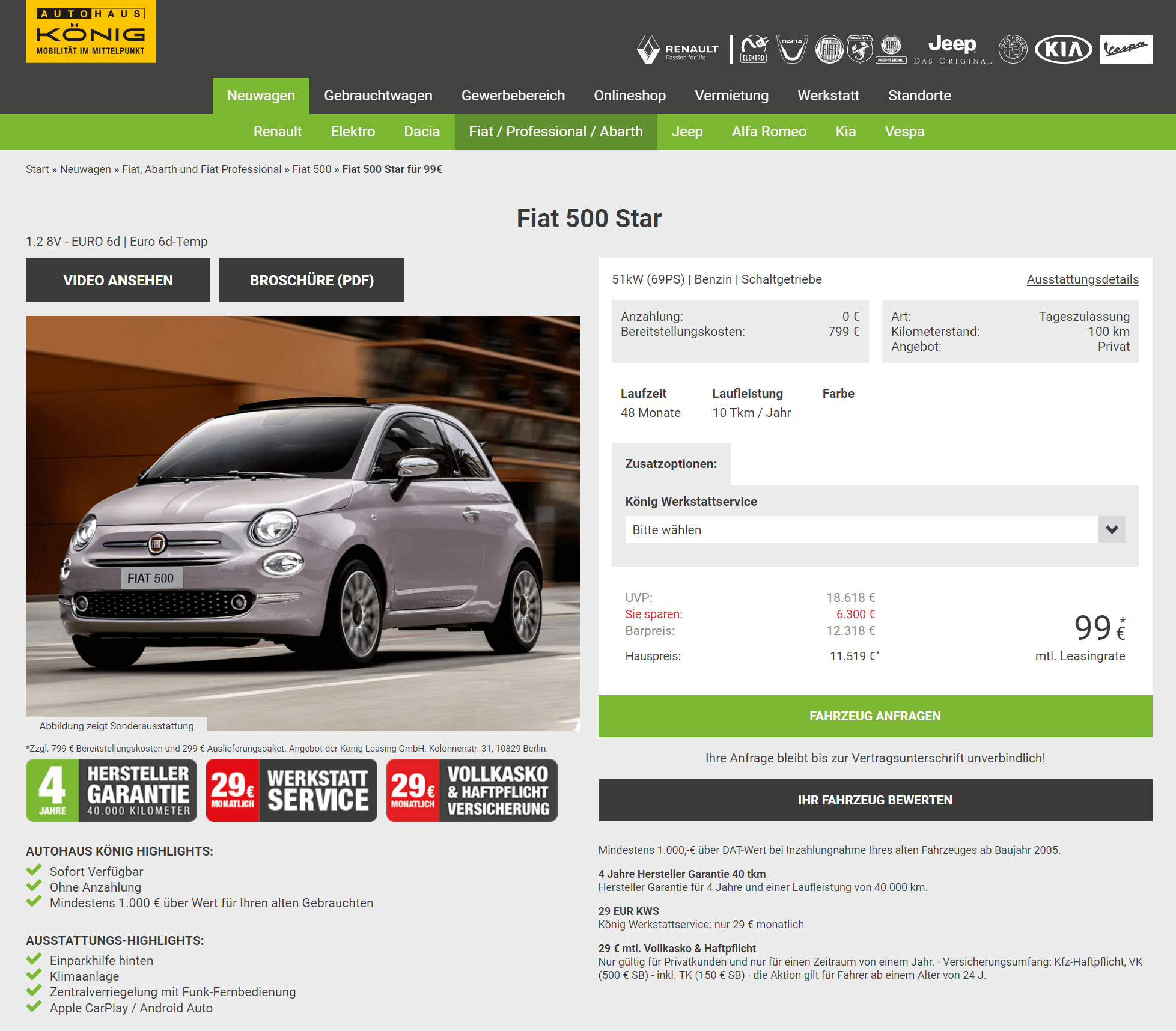Image resolution: width=1176 pixels, height=1031 pixels.
Task: Click the Elektro plug logo
Action: coord(754,49)
